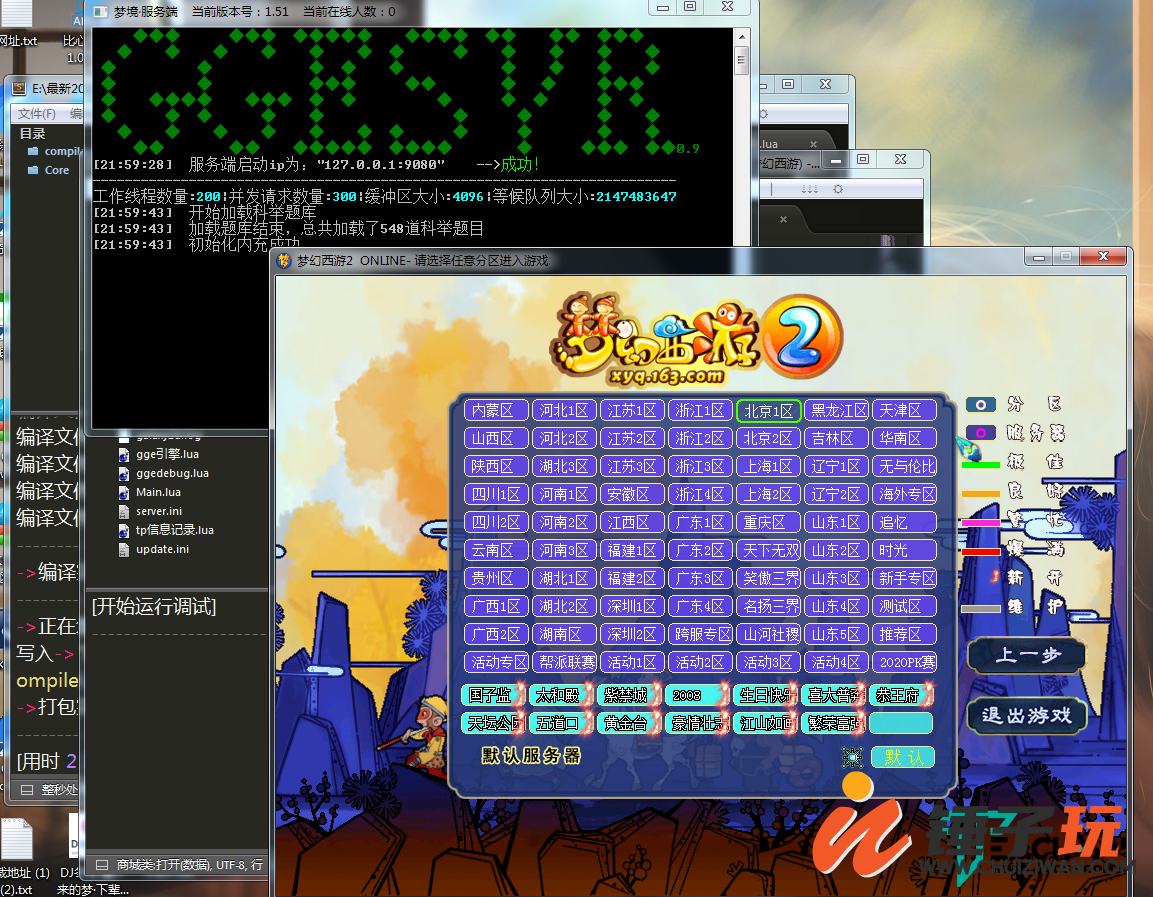The width and height of the screenshot is (1153, 897).
Task: Click the 梦幻西游2 window title icon
Action: pyautogui.click(x=284, y=261)
